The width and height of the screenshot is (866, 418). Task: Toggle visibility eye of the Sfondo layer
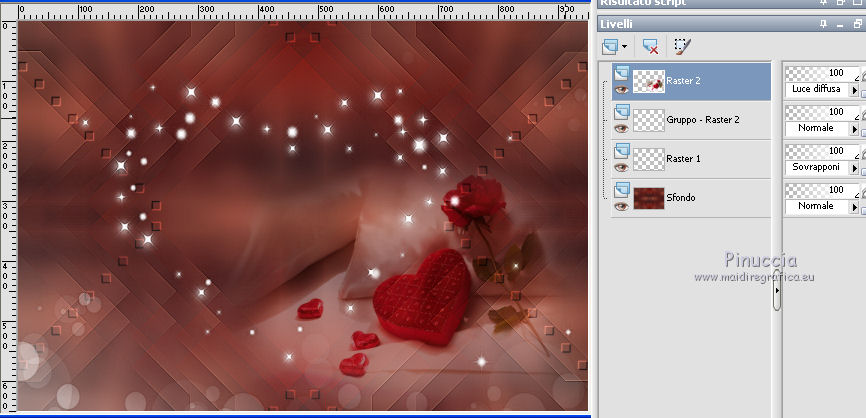point(622,206)
